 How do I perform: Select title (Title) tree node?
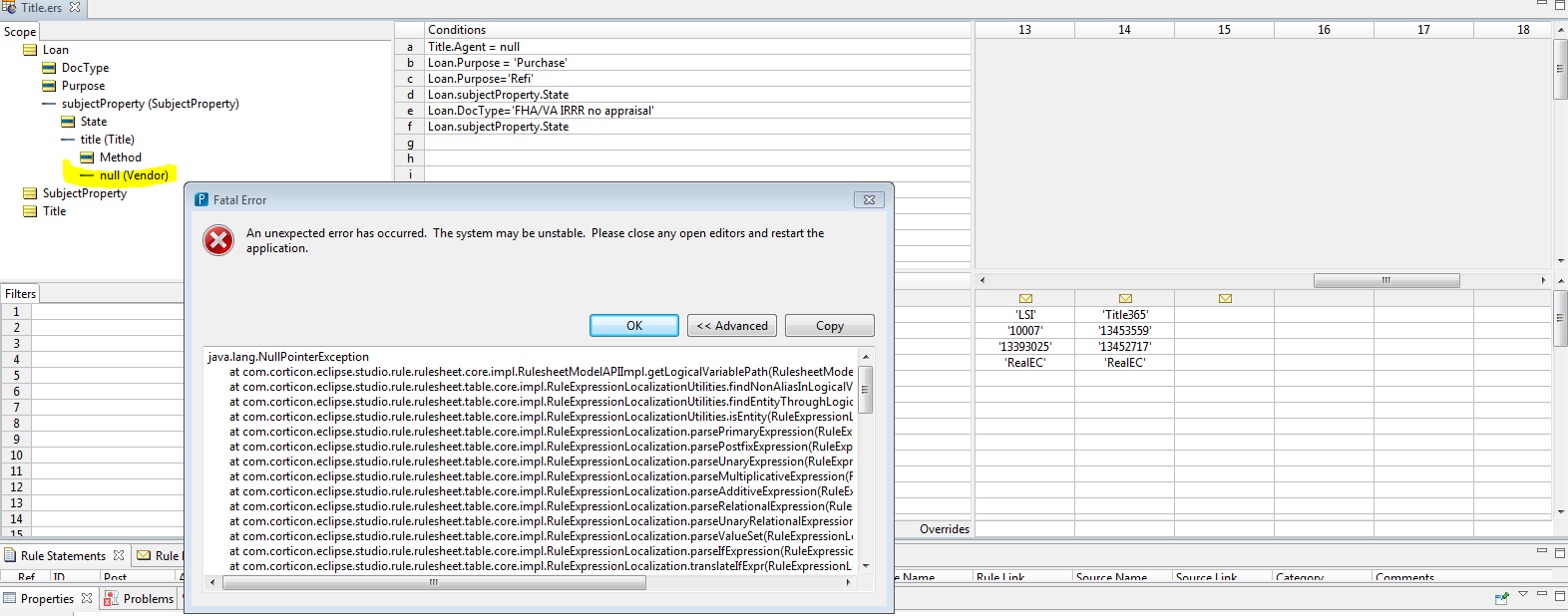coord(107,140)
